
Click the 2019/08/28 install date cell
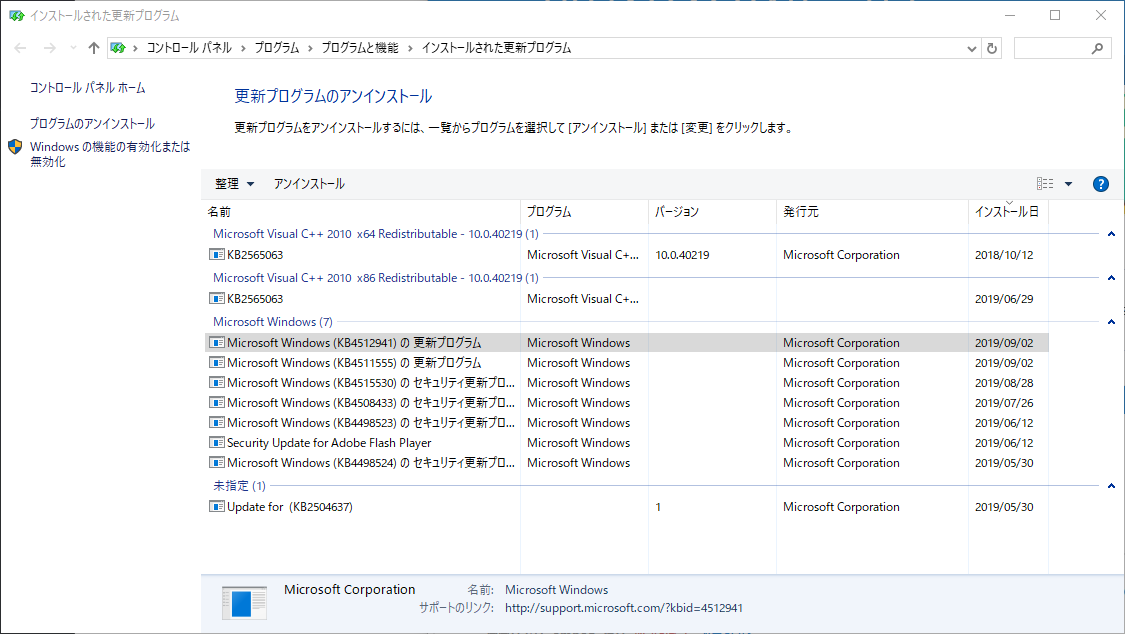(x=1004, y=383)
